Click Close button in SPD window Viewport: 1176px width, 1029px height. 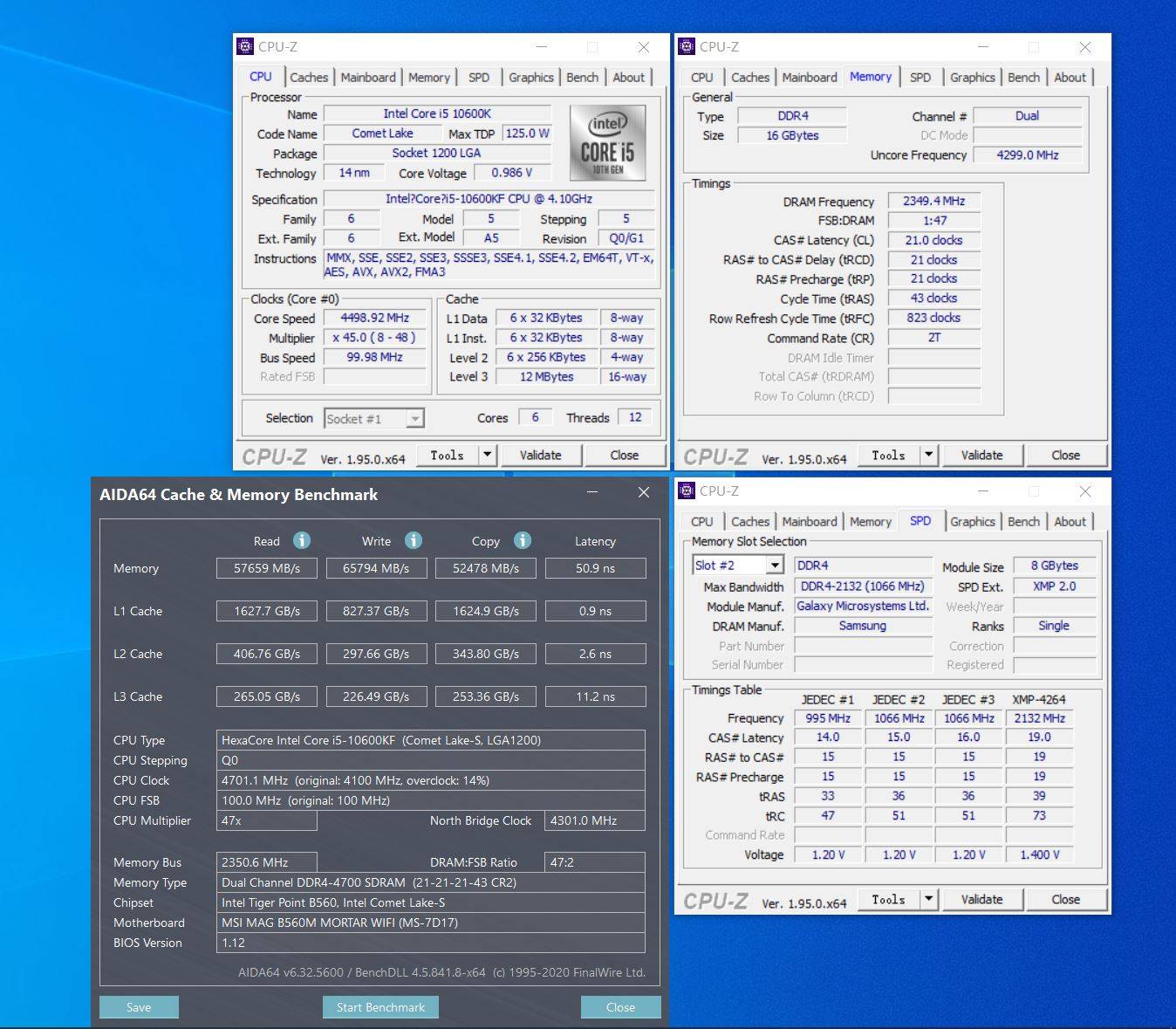point(1066,899)
